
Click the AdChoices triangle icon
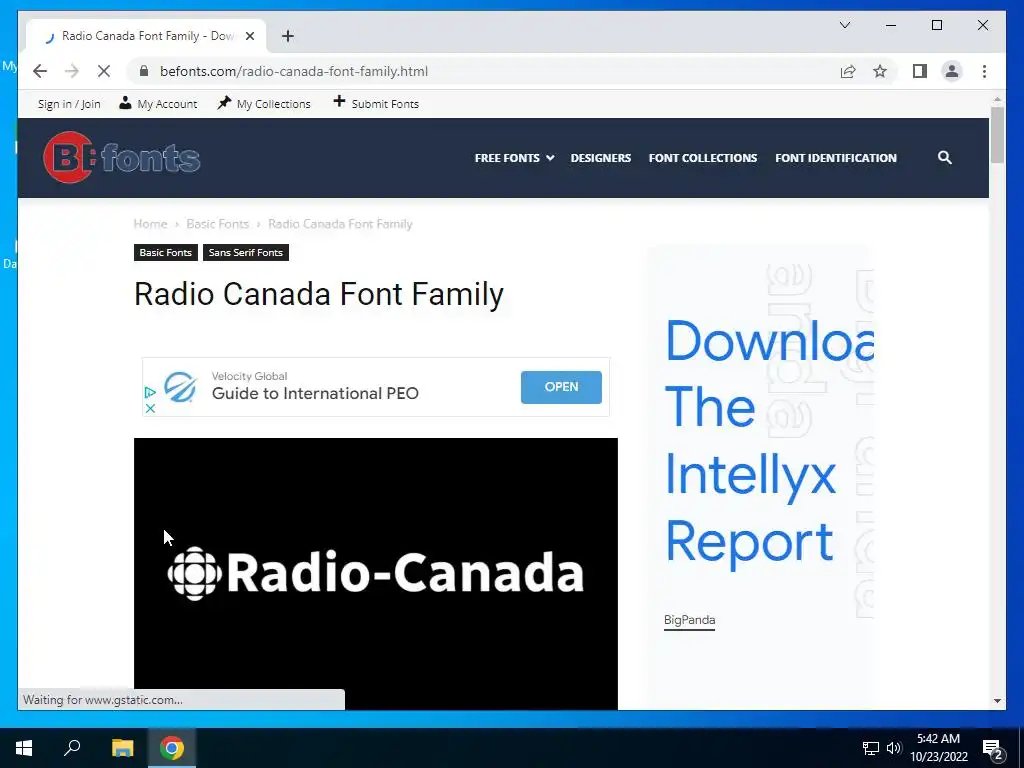150,392
